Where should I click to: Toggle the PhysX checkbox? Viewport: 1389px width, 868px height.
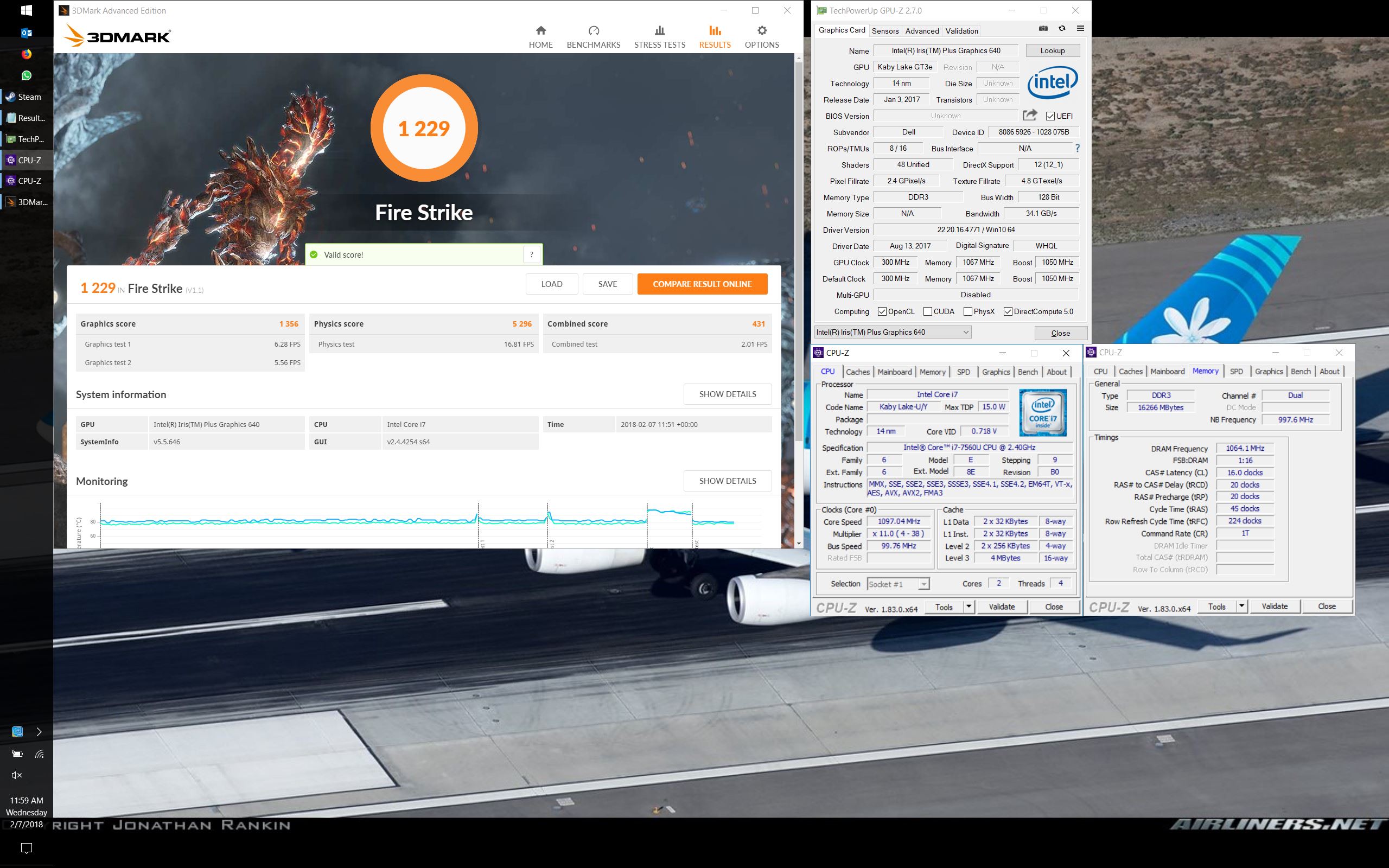pyautogui.click(x=968, y=312)
